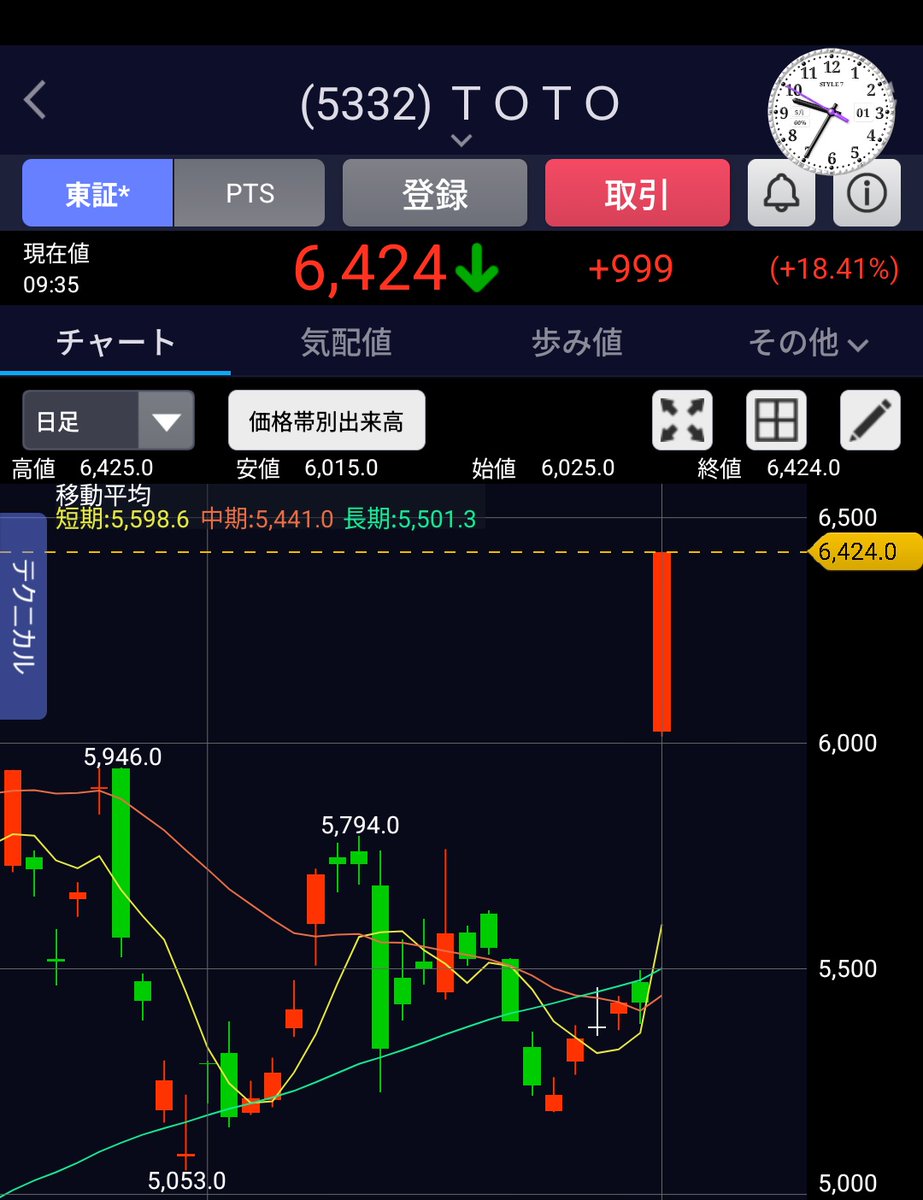The width and height of the screenshot is (923, 1200).
Task: Tap the 5,946.0 high label
Action: click(x=123, y=757)
